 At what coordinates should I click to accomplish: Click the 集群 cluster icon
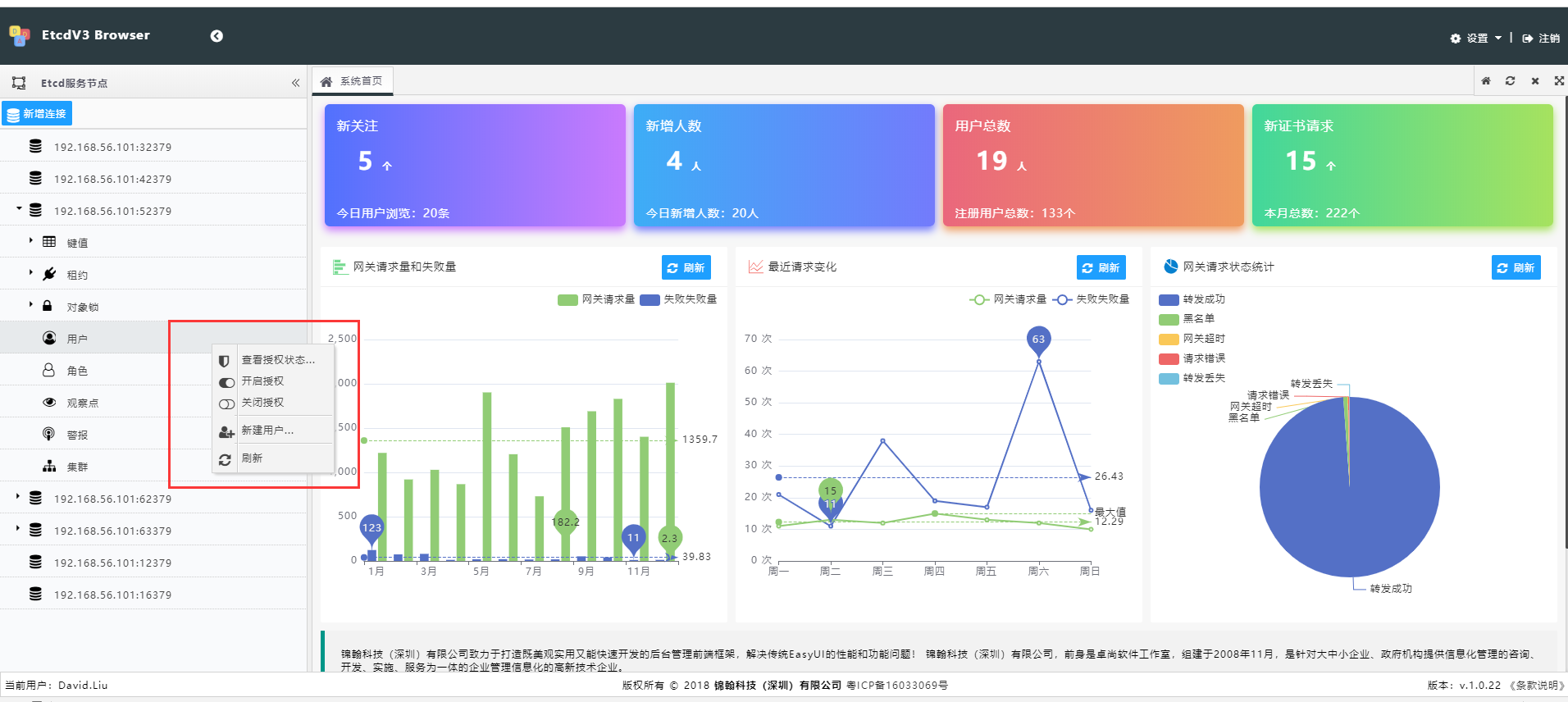point(49,466)
